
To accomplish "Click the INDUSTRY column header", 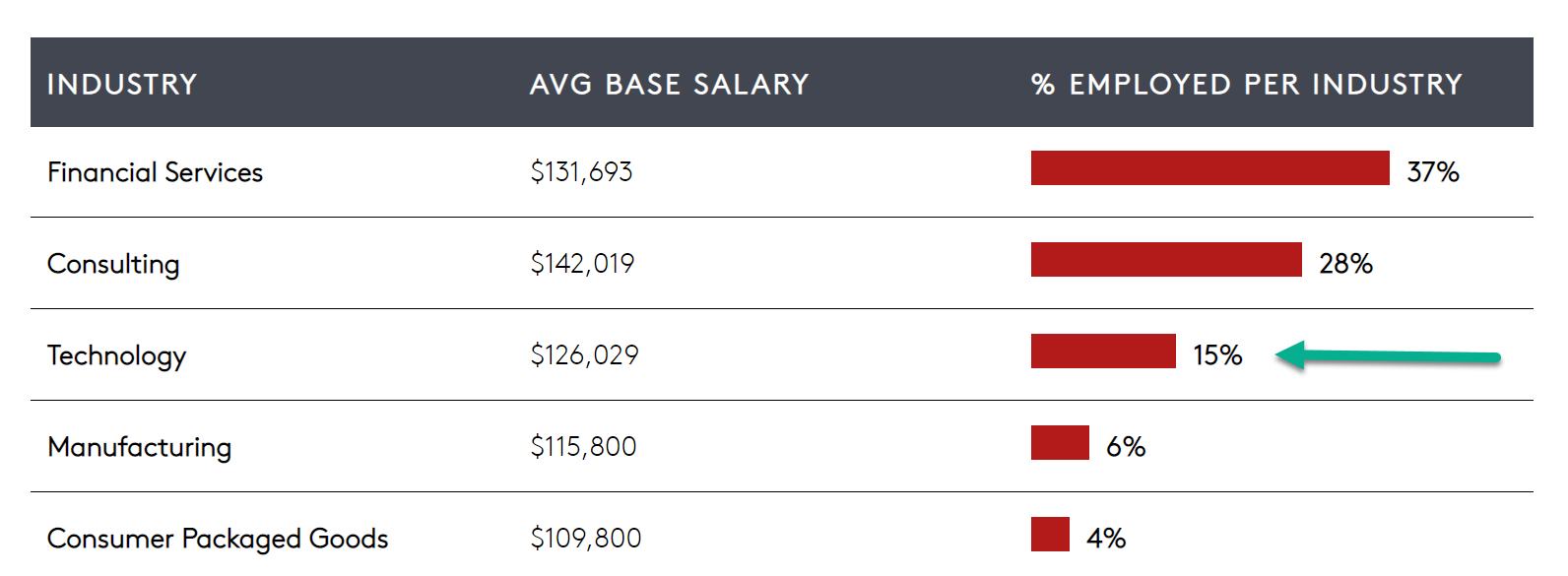I will point(122,85).
